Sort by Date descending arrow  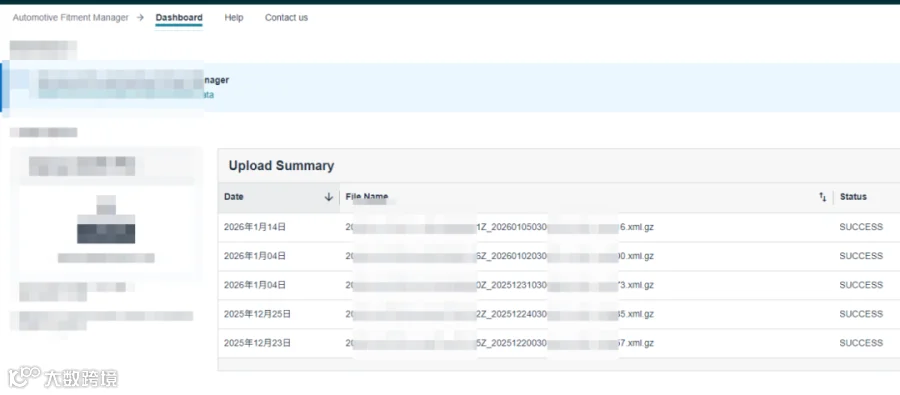pos(329,197)
